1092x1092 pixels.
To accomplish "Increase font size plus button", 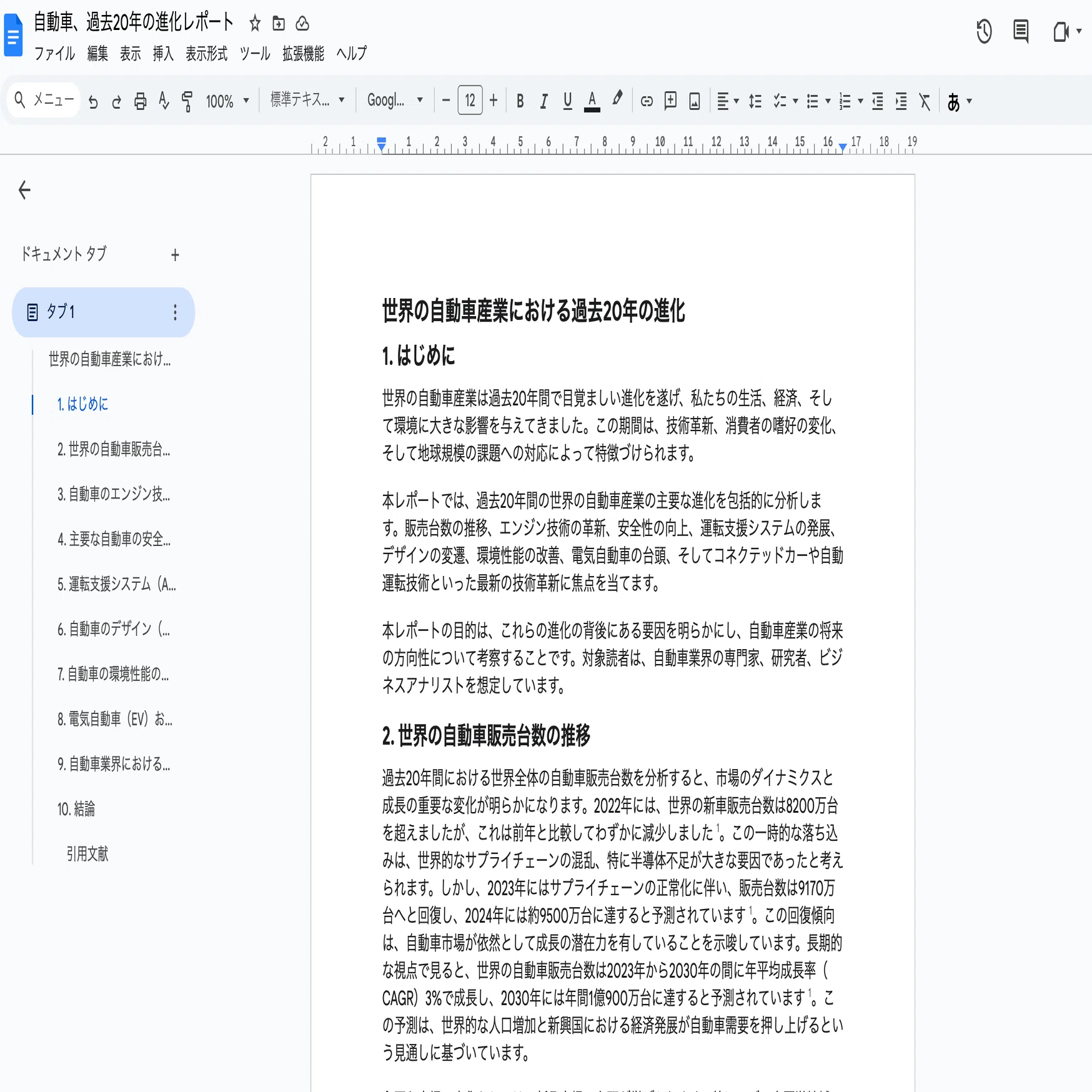I will point(494,101).
